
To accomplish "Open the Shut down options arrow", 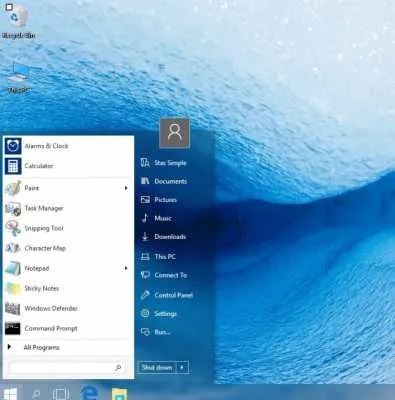I will coord(182,368).
